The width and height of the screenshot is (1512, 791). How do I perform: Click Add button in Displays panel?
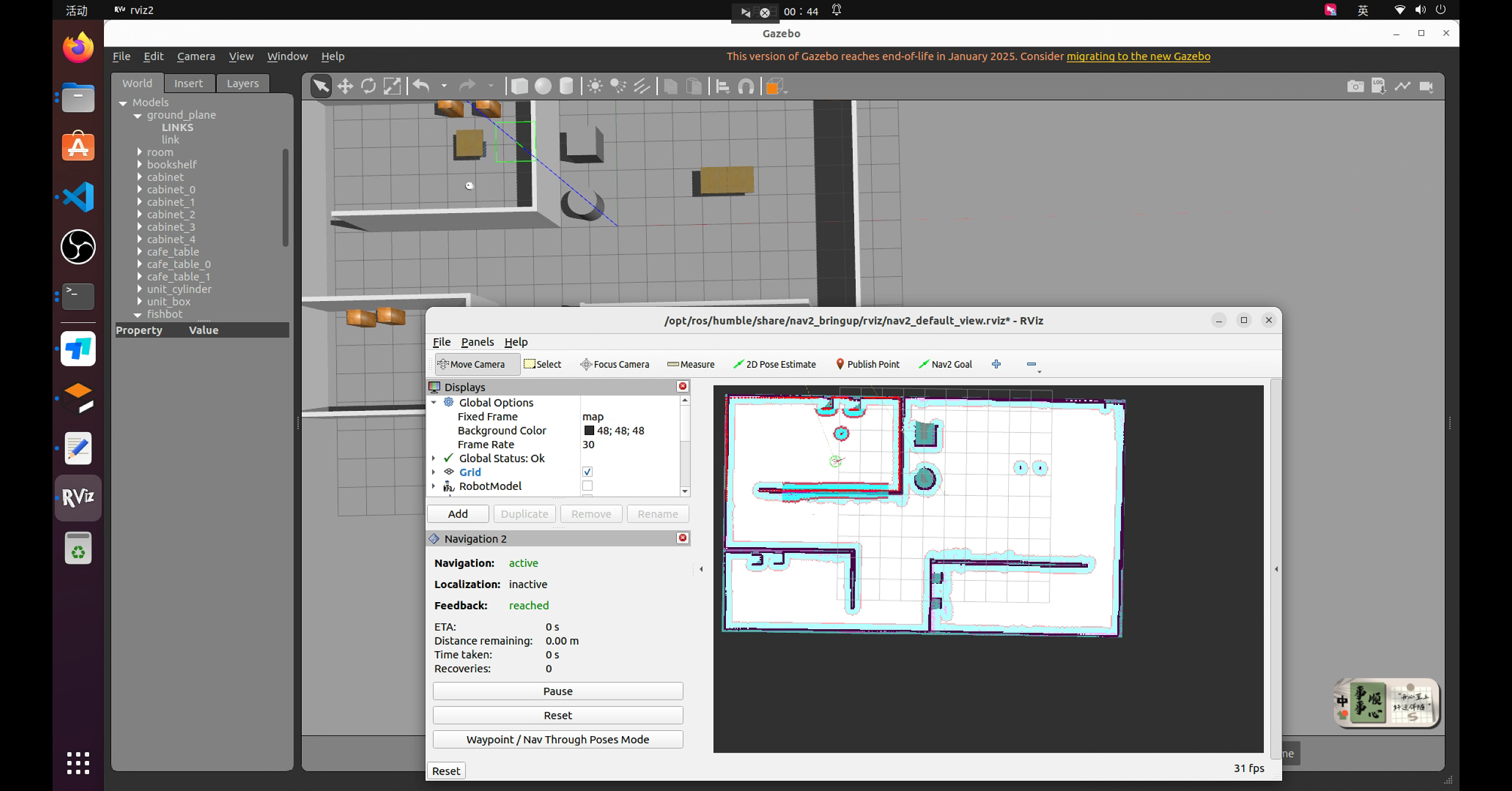pos(458,514)
